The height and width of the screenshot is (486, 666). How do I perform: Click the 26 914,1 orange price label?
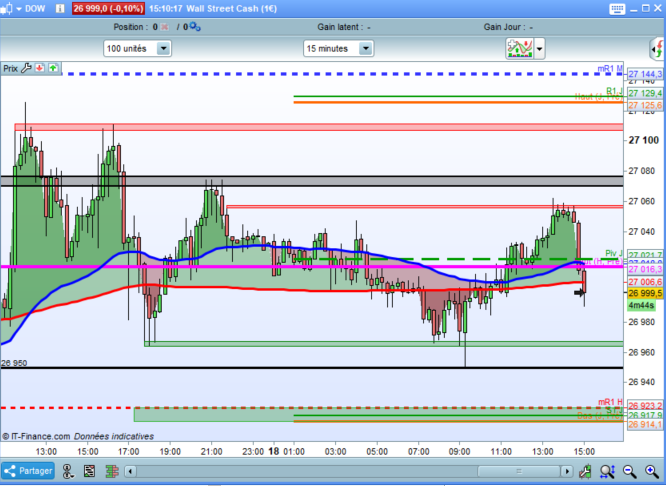[645, 424]
